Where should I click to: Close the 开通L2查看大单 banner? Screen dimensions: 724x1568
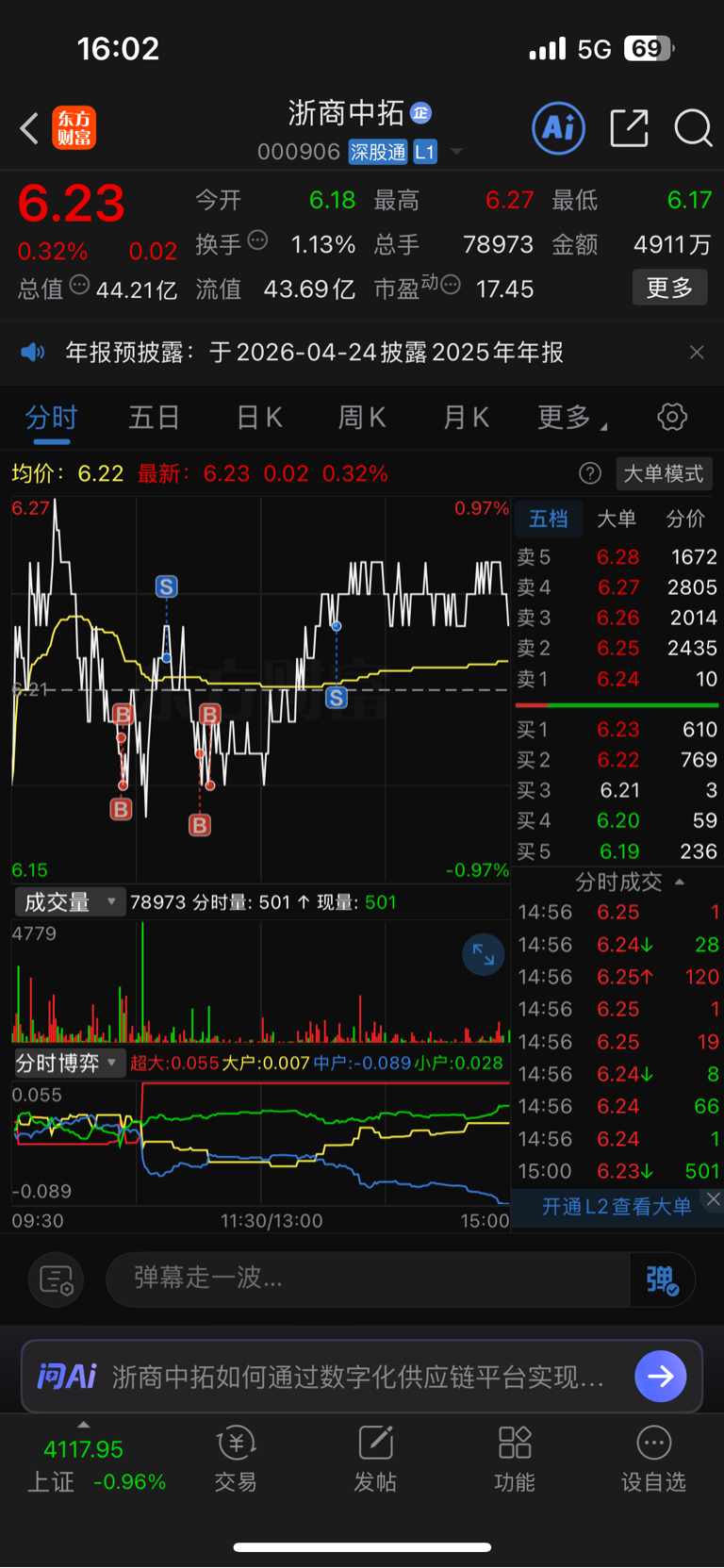coord(714,1198)
